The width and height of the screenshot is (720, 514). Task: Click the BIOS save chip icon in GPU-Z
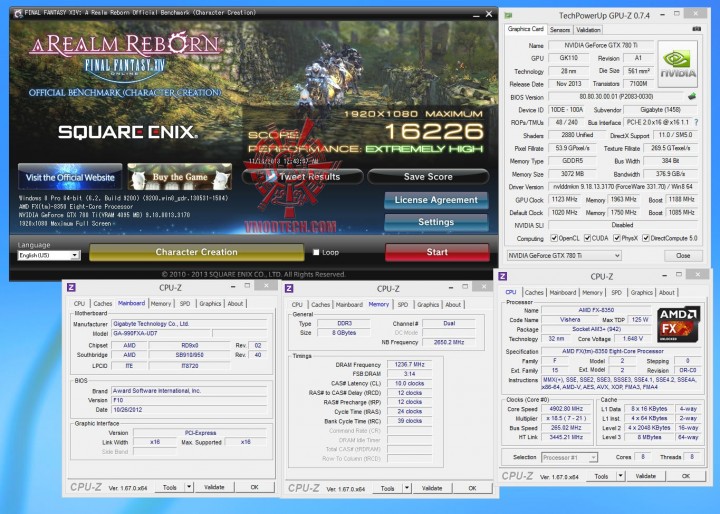pos(692,96)
